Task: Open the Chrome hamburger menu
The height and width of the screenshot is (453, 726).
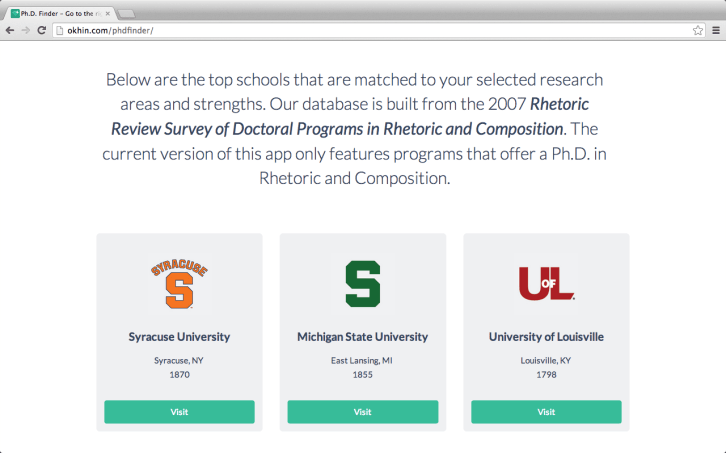Action: pyautogui.click(x=715, y=31)
